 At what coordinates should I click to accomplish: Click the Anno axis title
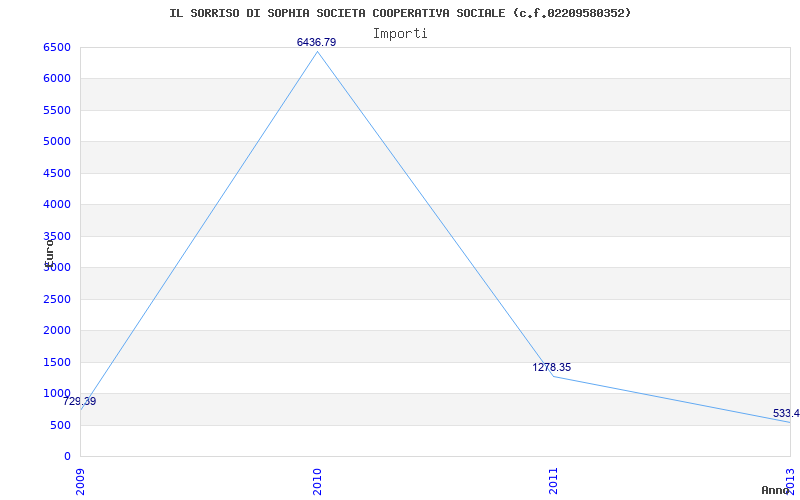(776, 490)
